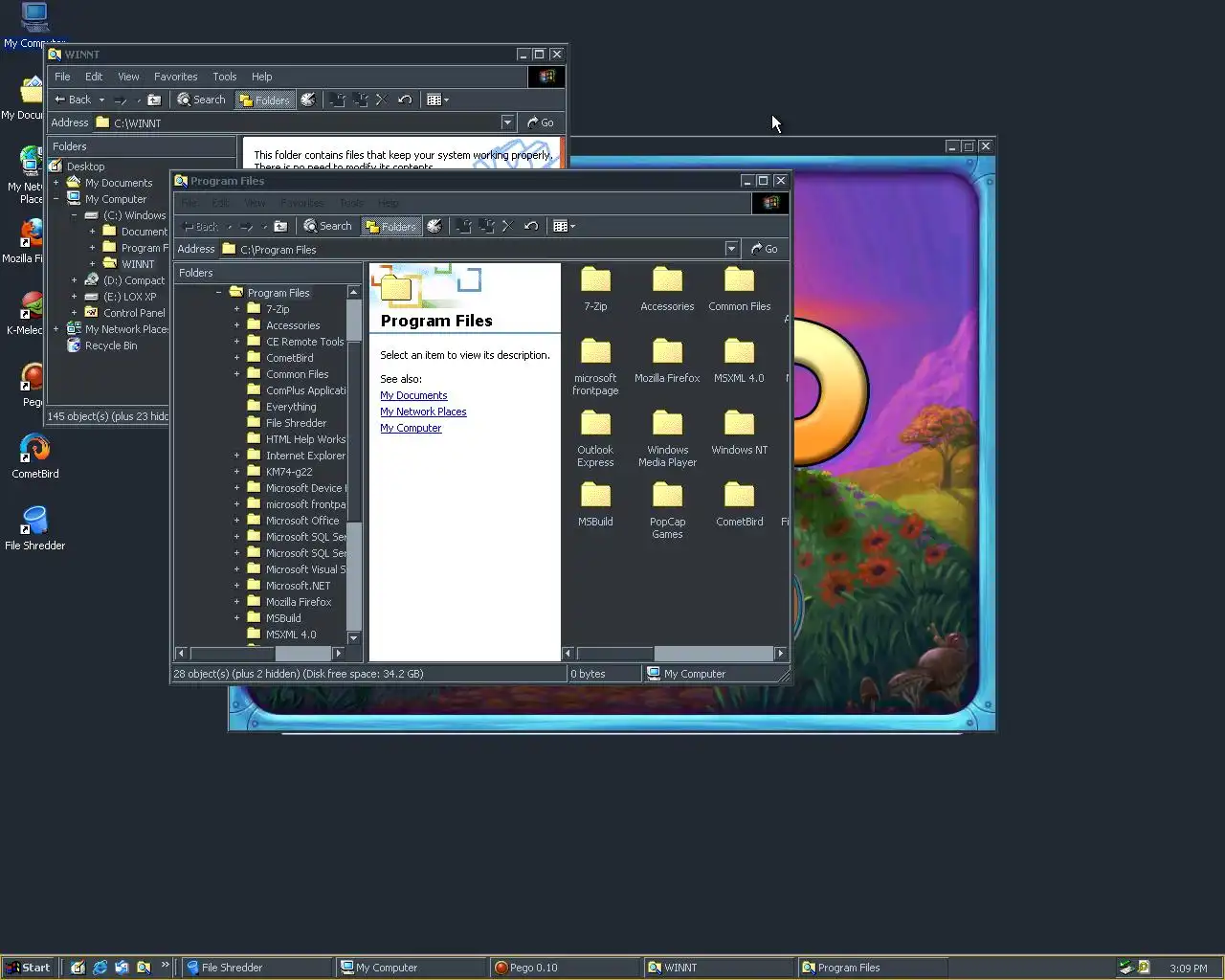The width and height of the screenshot is (1225, 980).
Task: Switch to Pego 0.10 taskbar button
Action: [565, 968]
